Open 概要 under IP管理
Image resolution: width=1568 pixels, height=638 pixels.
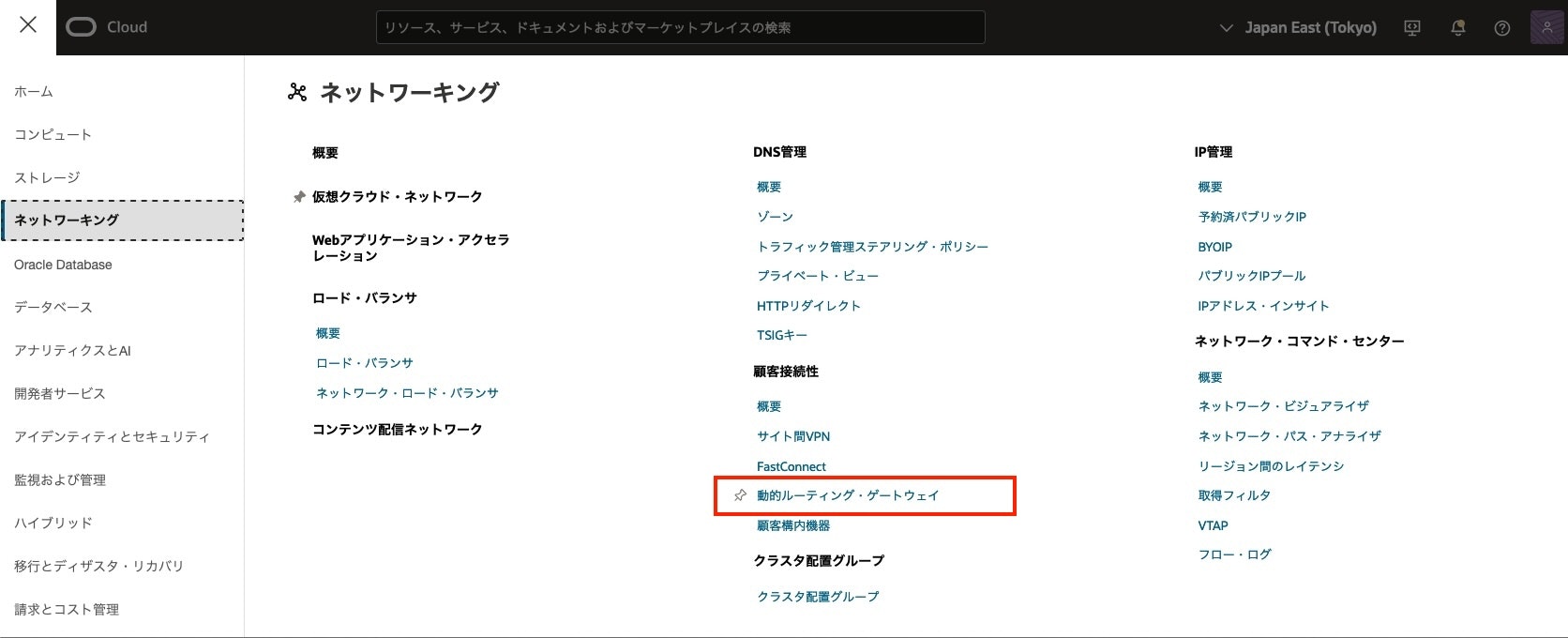pos(1210,188)
